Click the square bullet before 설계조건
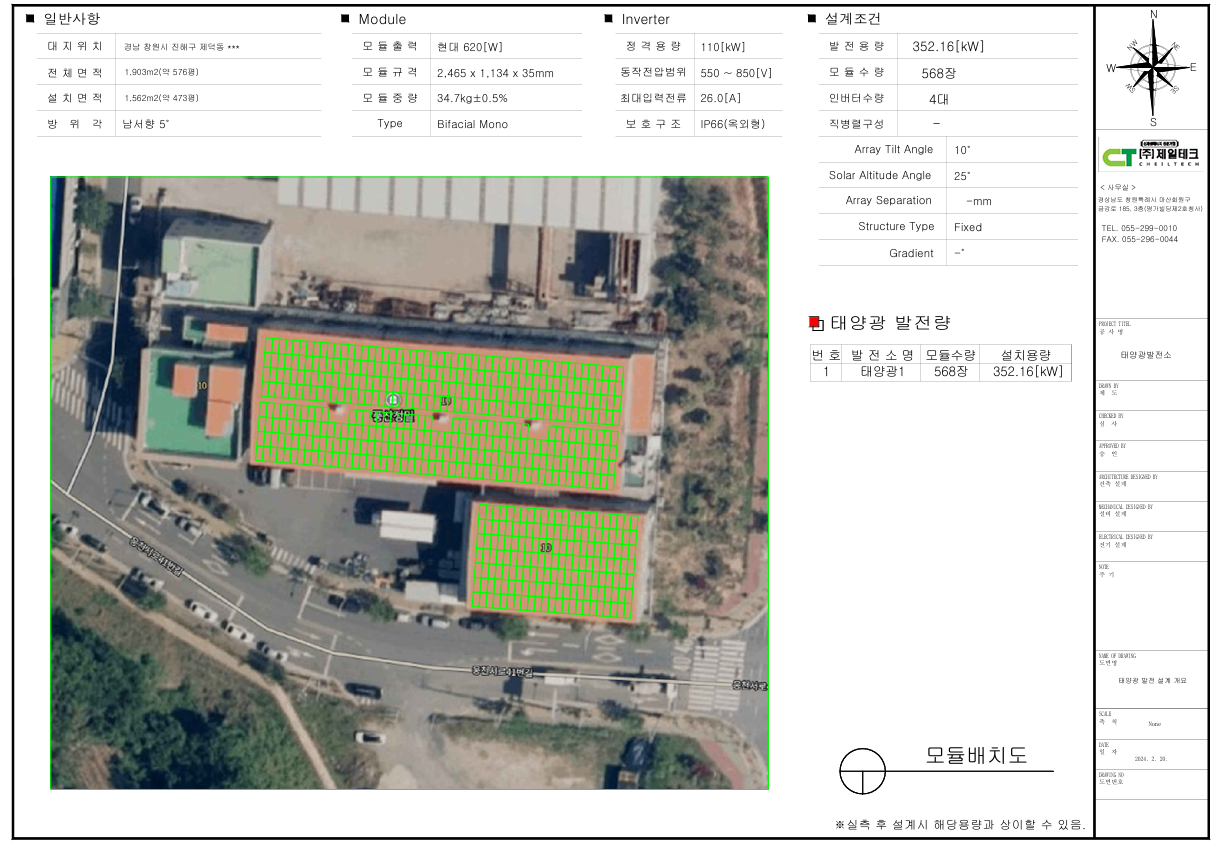1221x846 pixels. (x=812, y=19)
